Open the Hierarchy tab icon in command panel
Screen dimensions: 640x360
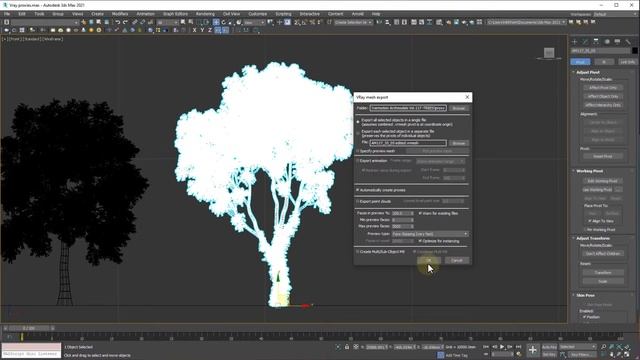[x=596, y=42]
